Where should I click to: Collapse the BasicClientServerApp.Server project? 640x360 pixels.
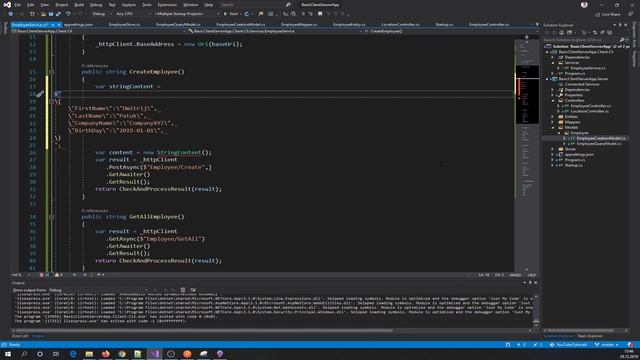(x=547, y=79)
